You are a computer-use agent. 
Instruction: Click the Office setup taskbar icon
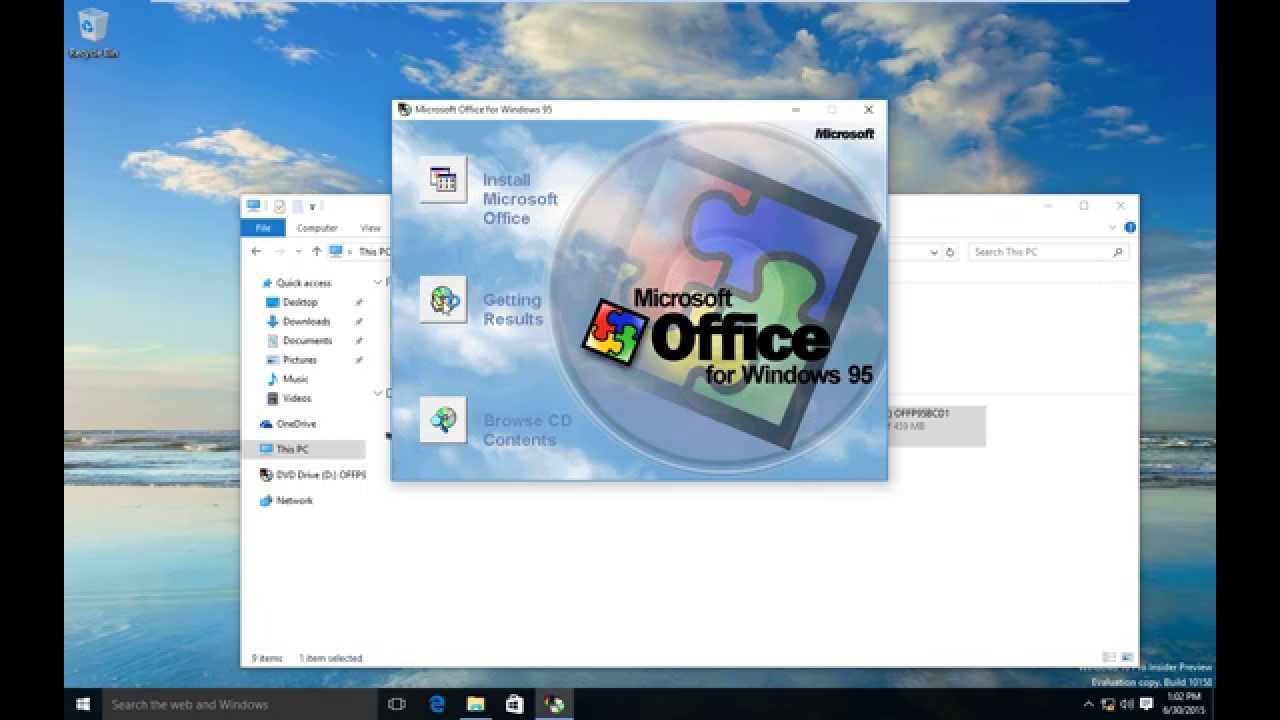554,704
